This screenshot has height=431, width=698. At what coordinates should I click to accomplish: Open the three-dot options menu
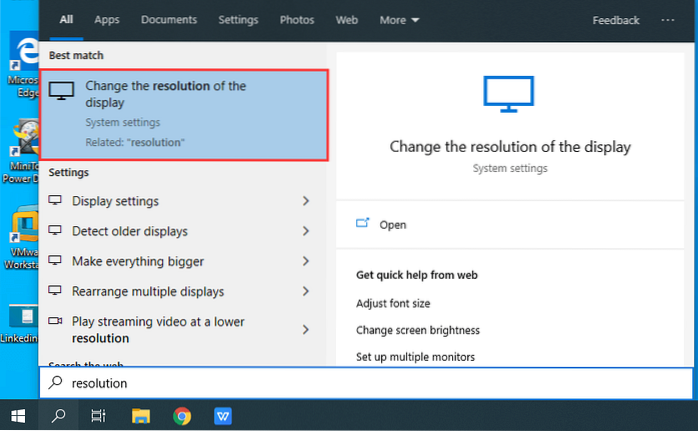668,20
